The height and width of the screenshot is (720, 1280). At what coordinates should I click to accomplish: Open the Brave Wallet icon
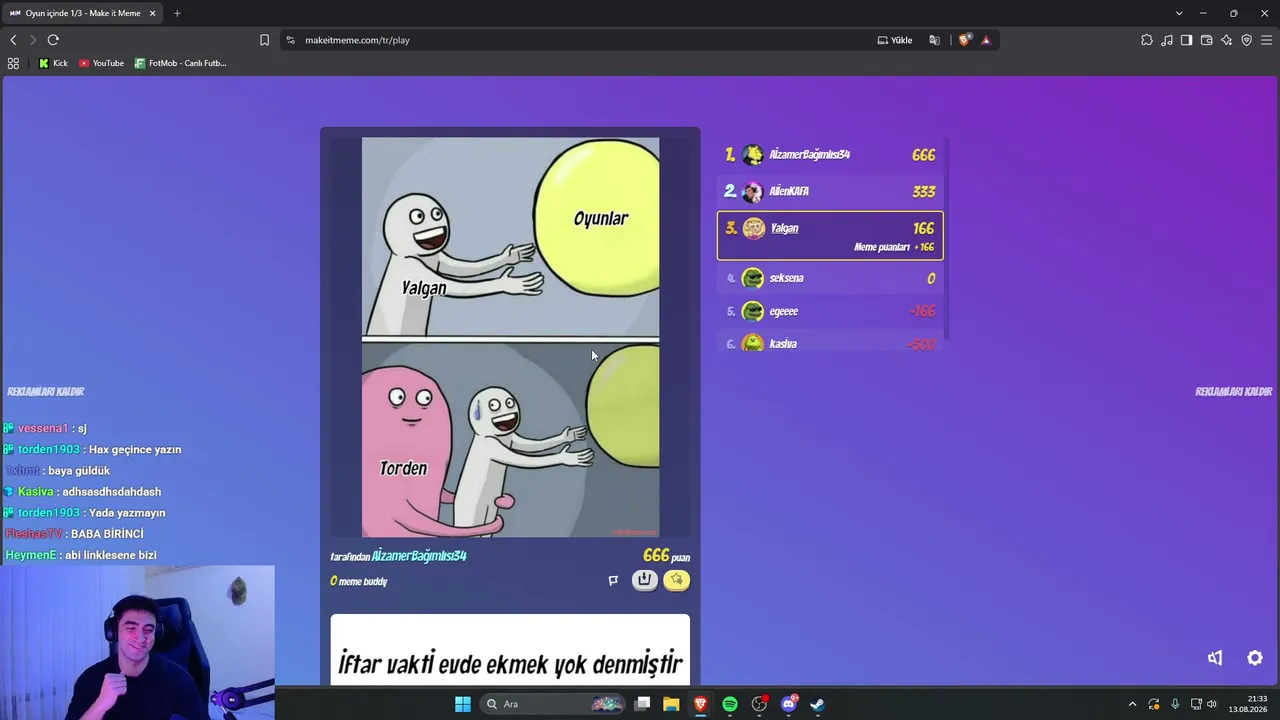coord(1206,40)
